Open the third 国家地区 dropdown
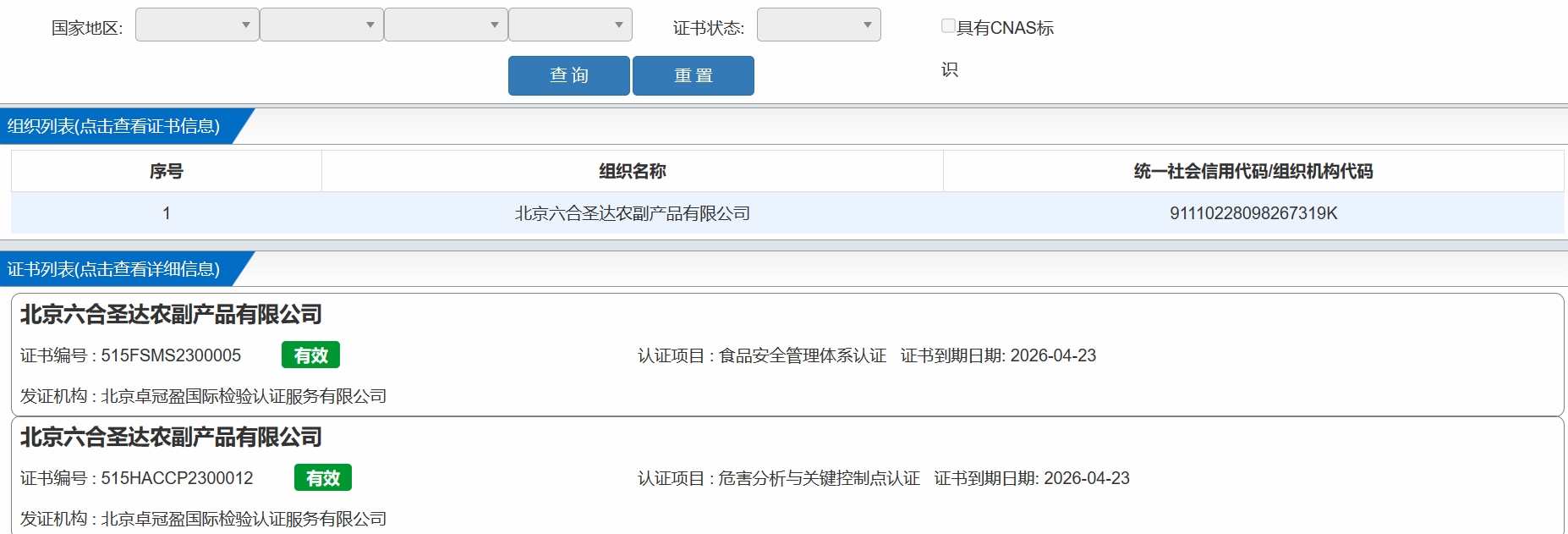The image size is (1568, 534). 446,25
